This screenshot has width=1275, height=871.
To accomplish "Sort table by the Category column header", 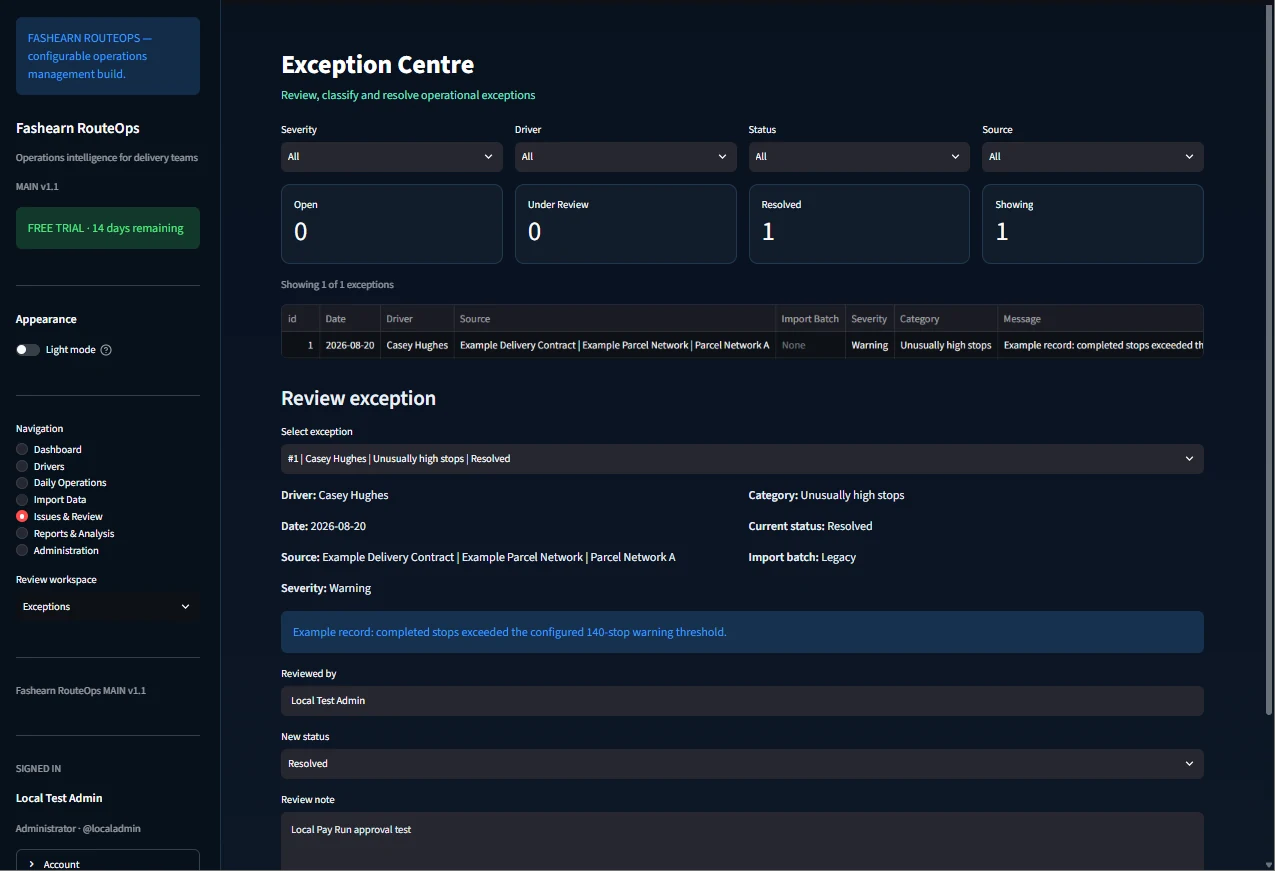I will [946, 319].
